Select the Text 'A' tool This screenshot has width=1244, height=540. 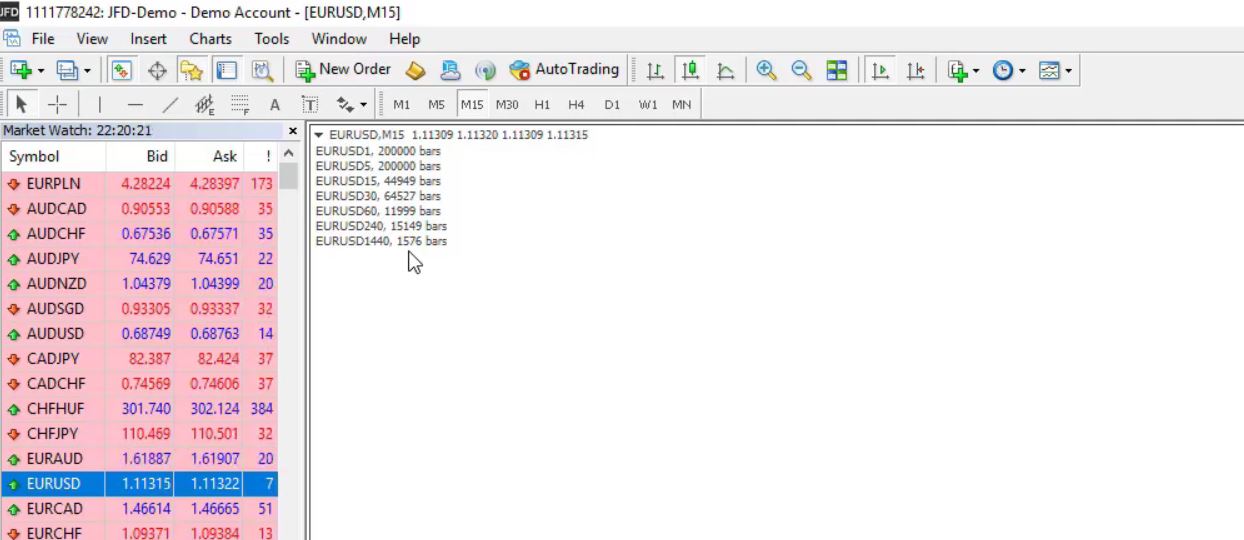[x=275, y=104]
